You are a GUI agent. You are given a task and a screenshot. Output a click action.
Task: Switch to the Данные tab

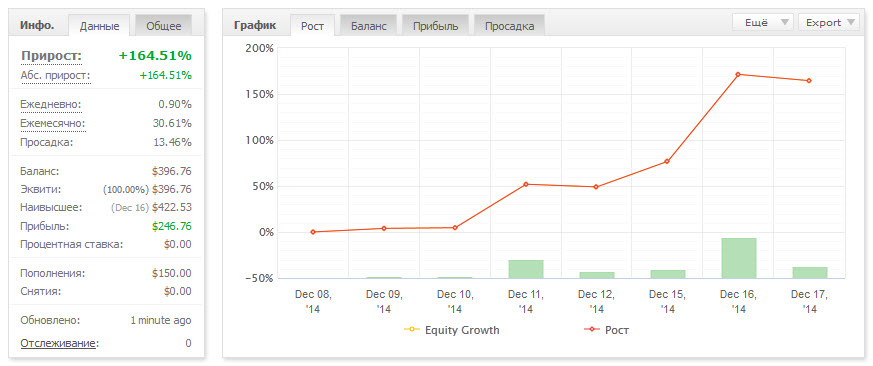99,26
